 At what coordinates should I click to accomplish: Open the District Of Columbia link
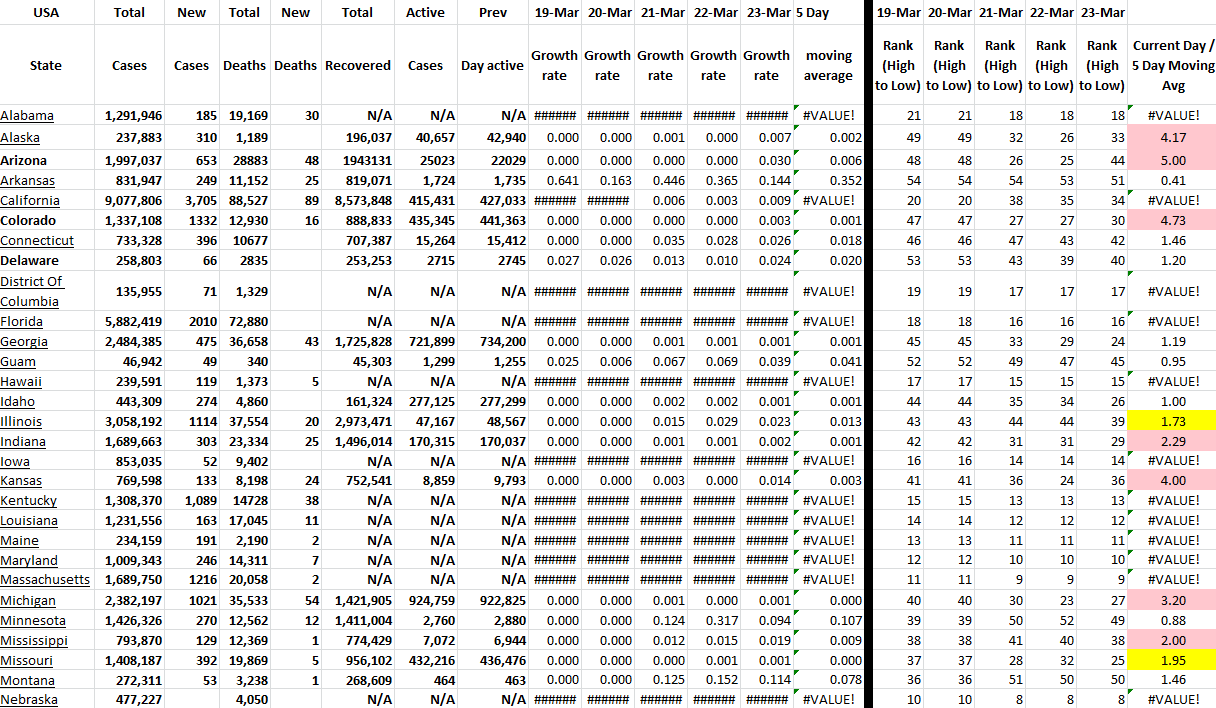pos(30,291)
